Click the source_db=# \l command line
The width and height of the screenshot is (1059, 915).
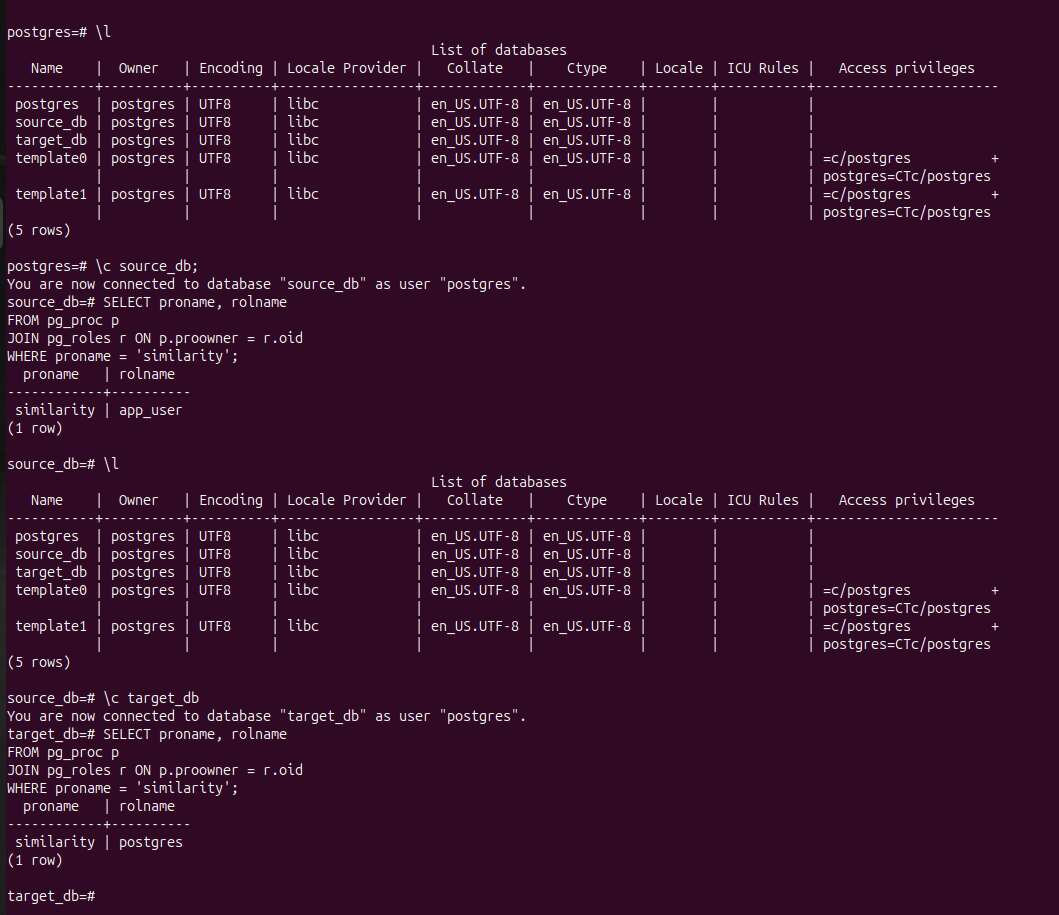tap(63, 464)
